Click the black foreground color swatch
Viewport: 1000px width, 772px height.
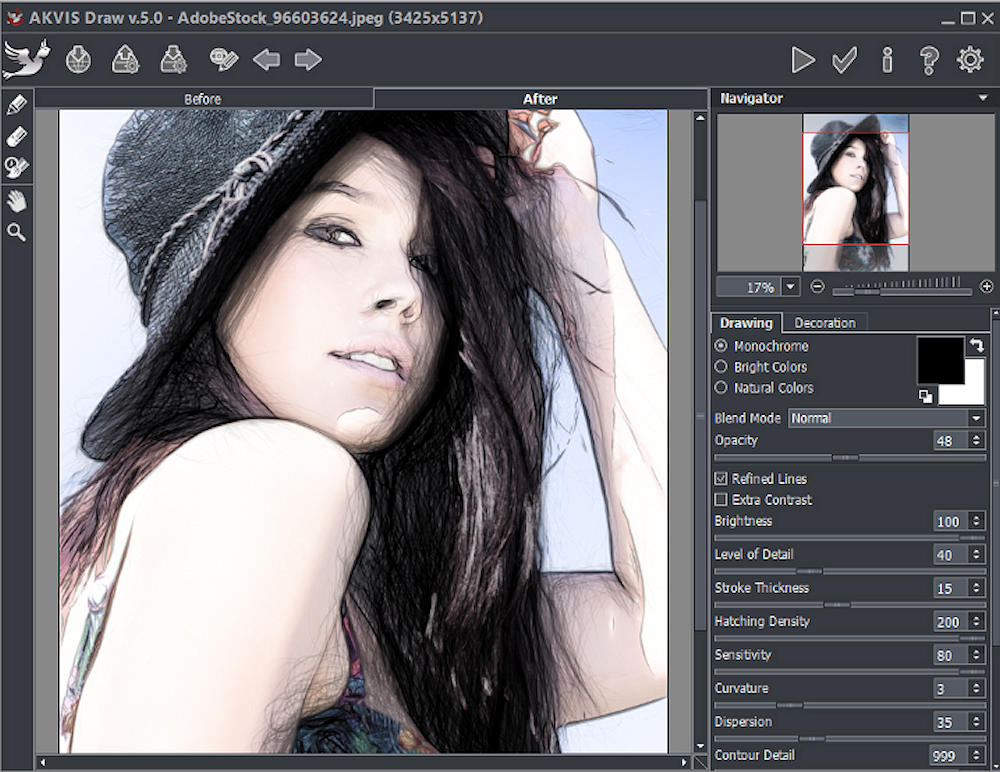point(939,360)
